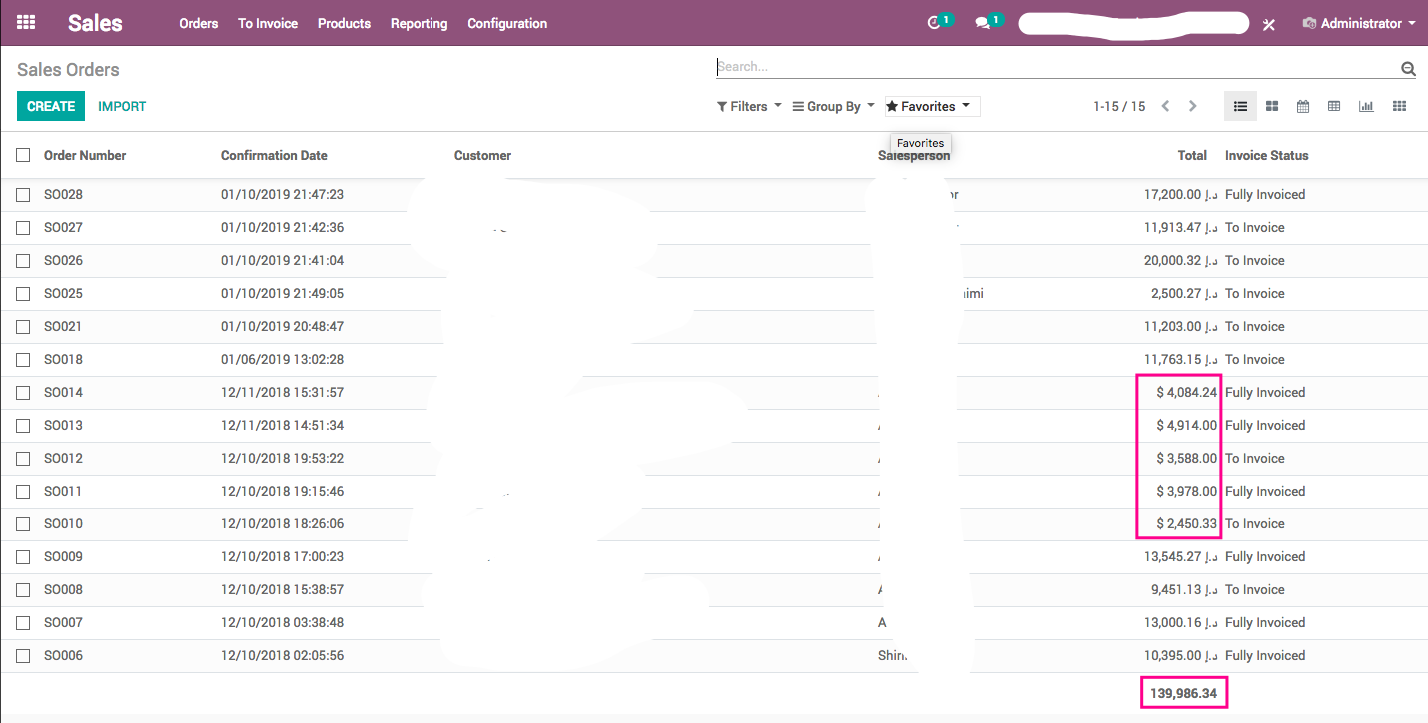
Task: Tick the checkbox for SO028
Action: coord(23,195)
